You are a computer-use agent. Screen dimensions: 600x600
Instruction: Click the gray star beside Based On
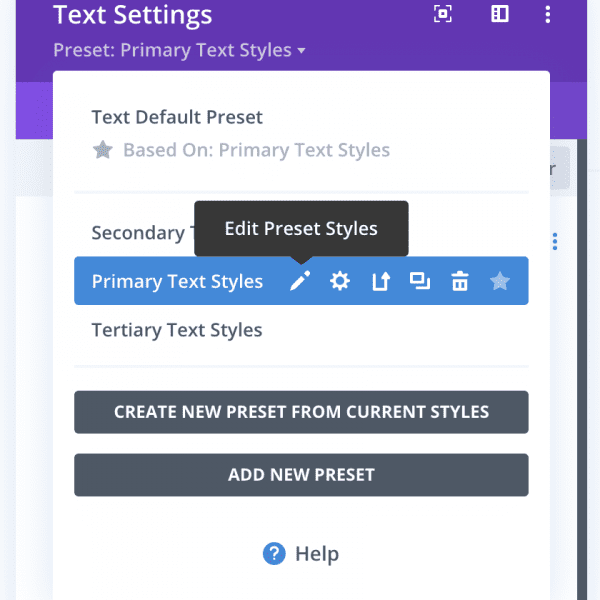click(102, 151)
